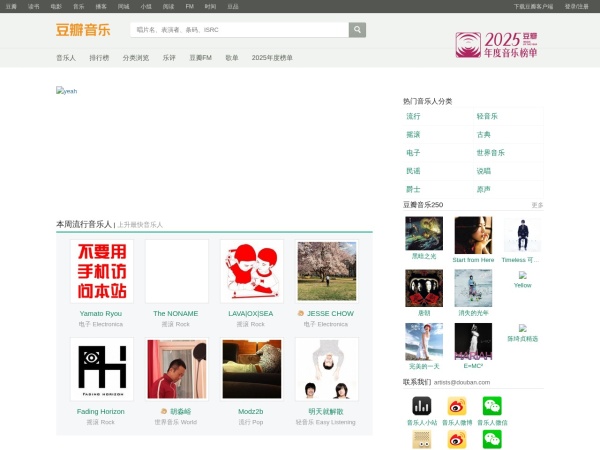Open the 2025 annual music chart banner
Screen dimensions: 600x450
[x=496, y=45]
